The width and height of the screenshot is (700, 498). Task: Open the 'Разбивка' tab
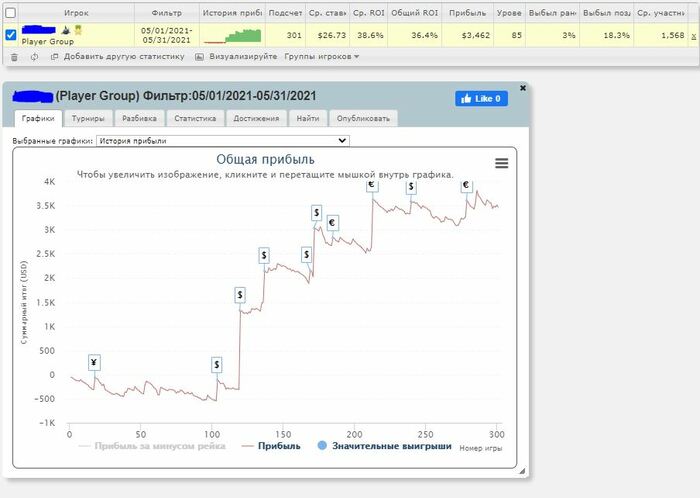[139, 118]
